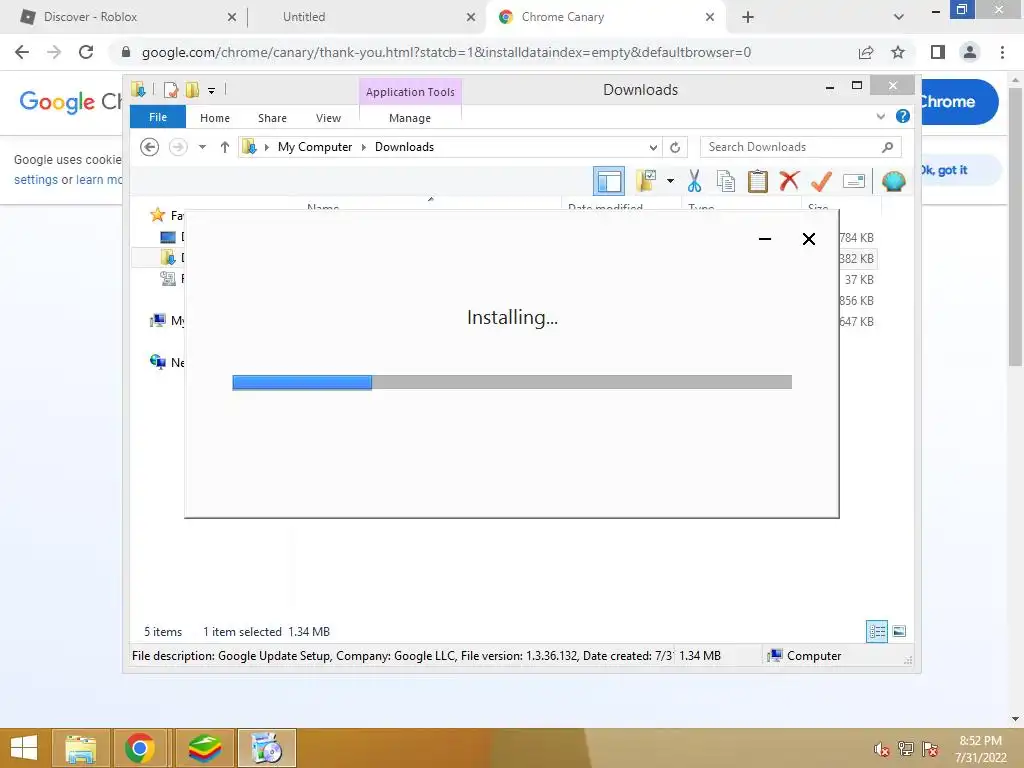The image size is (1024, 768).
Task: Click the blue installation progress bar
Action: pos(302,382)
